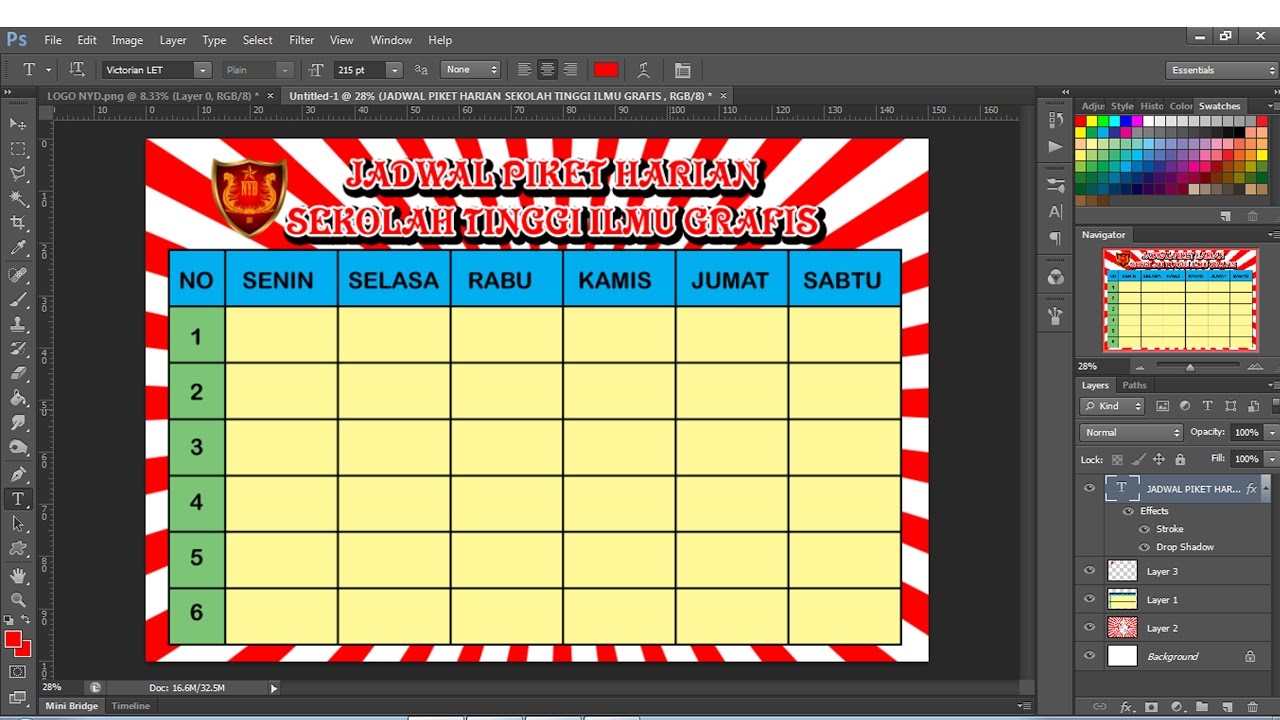1280x720 pixels.
Task: Open the Fill percentage dropdown arrow
Action: [x=1271, y=459]
